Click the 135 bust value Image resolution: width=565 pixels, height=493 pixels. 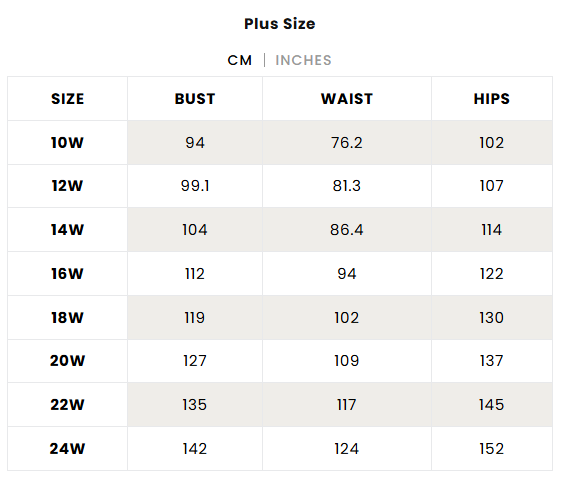195,405
